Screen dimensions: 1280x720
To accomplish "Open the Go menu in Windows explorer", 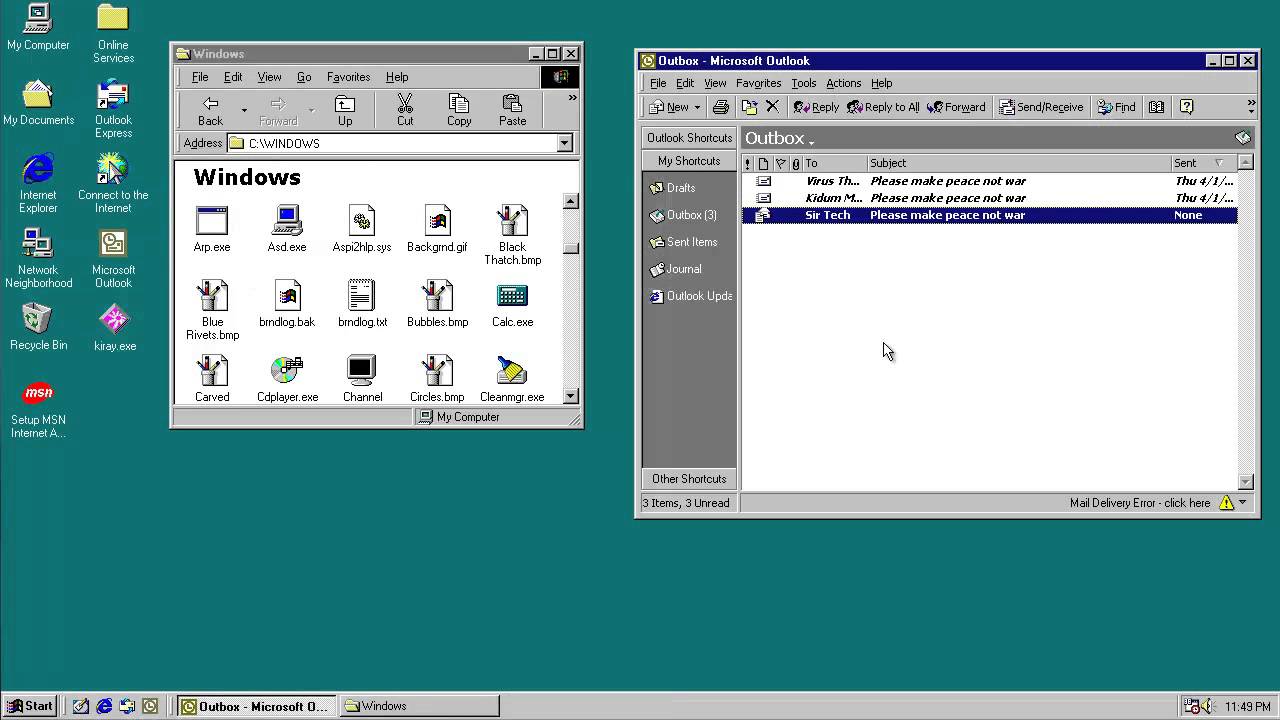I will pos(304,77).
